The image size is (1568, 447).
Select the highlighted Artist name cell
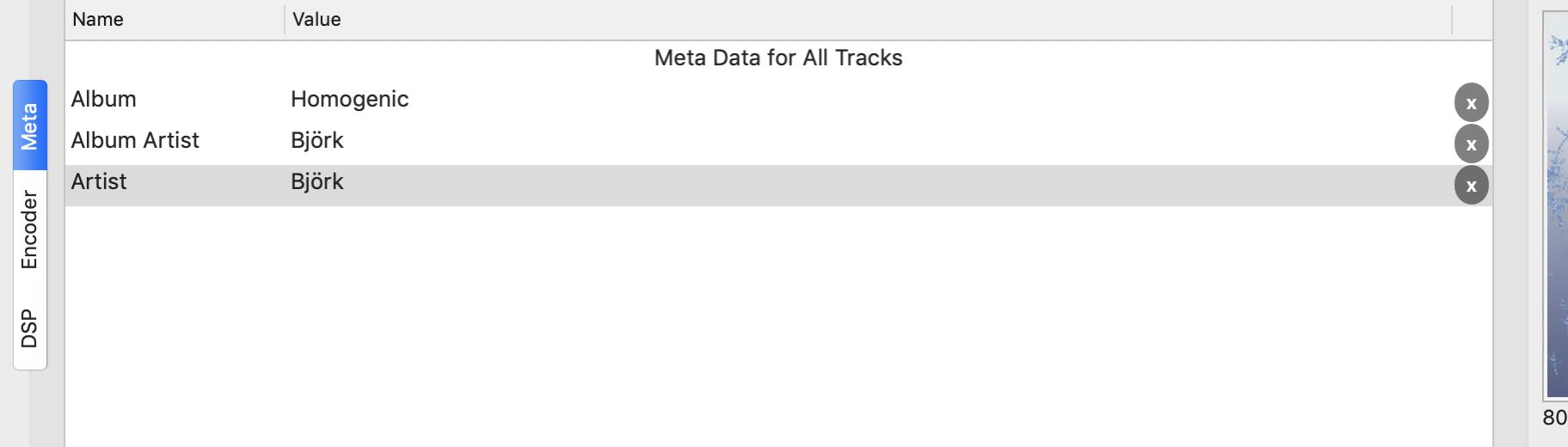99,182
